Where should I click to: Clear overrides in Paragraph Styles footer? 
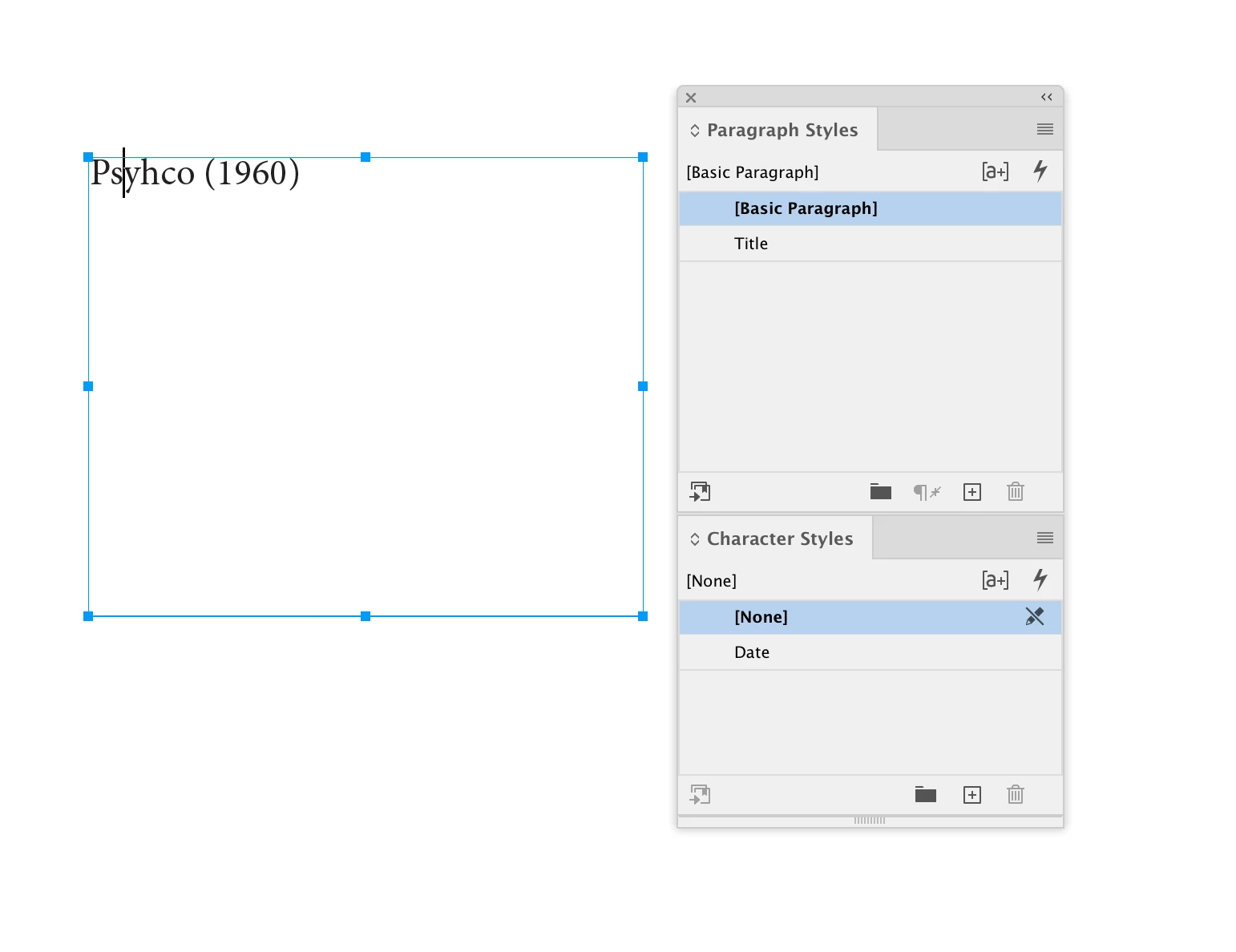pos(927,491)
